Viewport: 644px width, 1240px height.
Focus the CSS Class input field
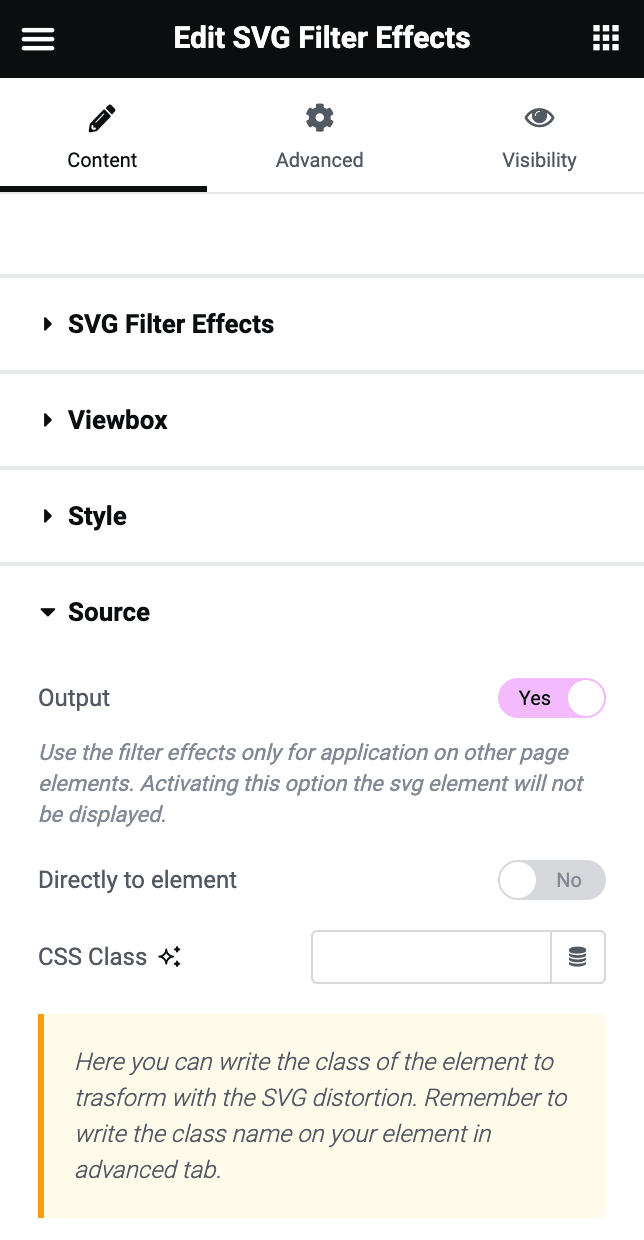tap(430, 957)
